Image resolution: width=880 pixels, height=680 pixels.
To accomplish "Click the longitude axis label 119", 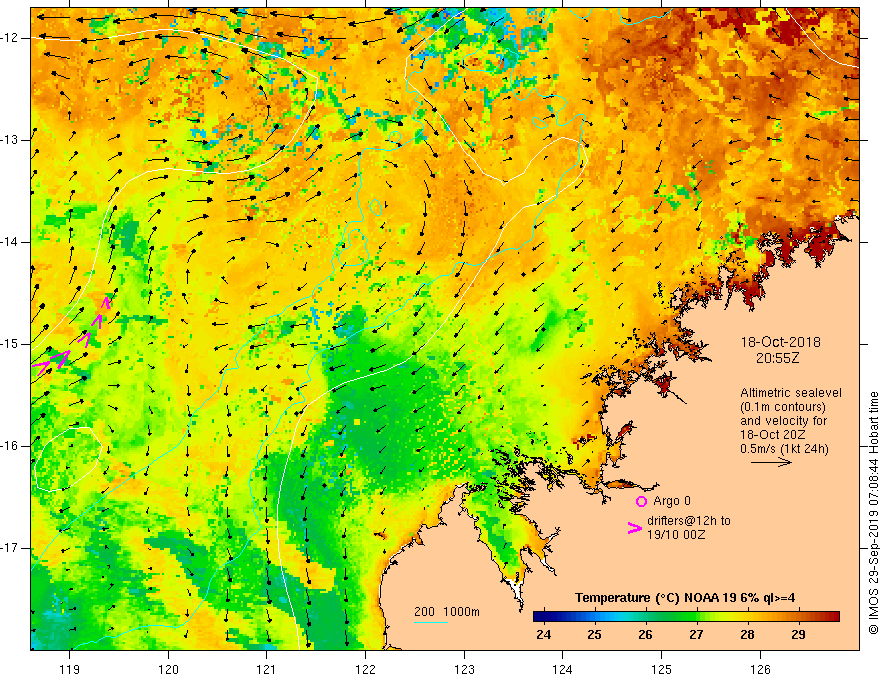I will (x=70, y=670).
